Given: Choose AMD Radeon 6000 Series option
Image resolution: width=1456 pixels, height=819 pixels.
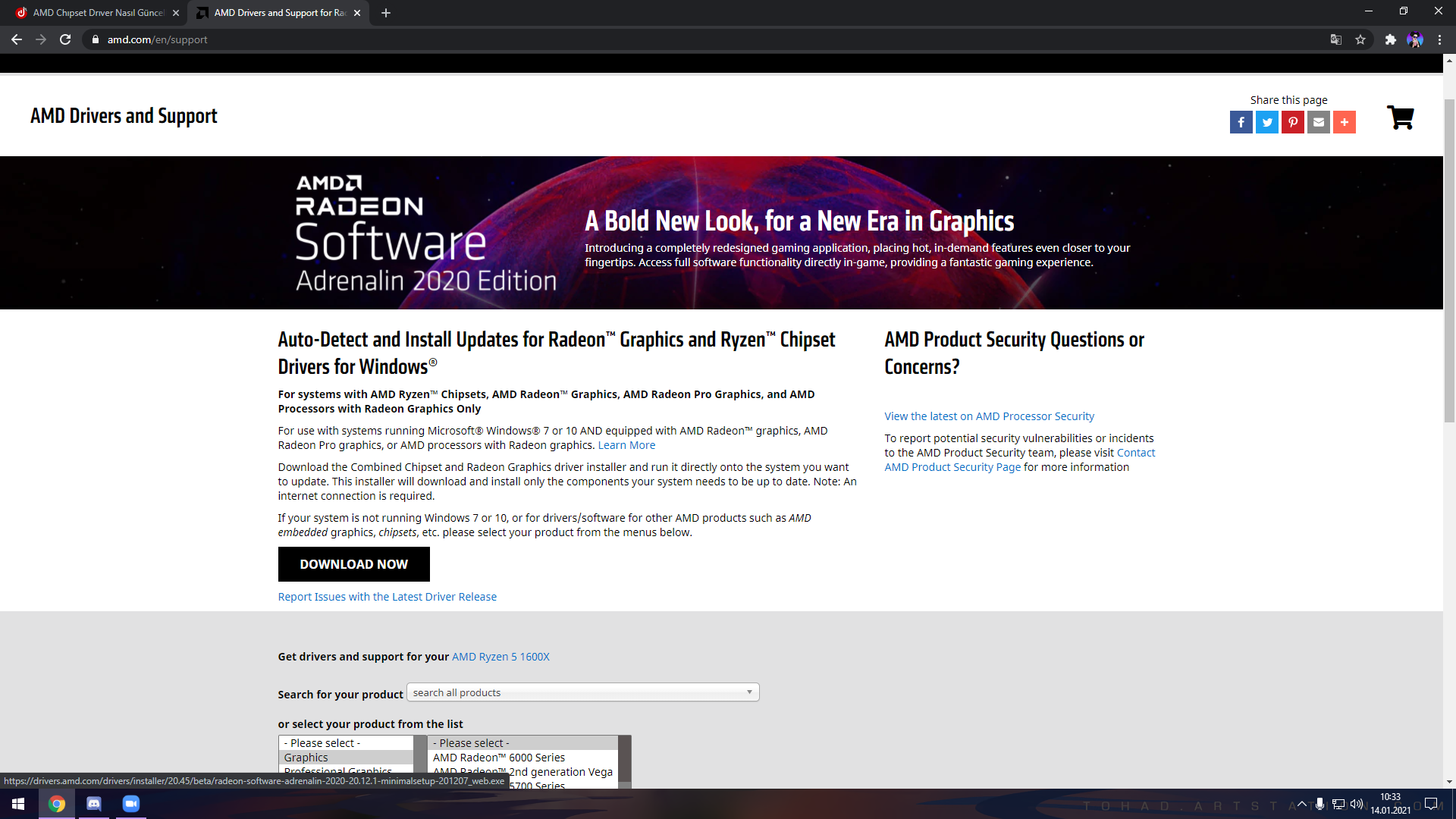Looking at the screenshot, I should pyautogui.click(x=498, y=758).
